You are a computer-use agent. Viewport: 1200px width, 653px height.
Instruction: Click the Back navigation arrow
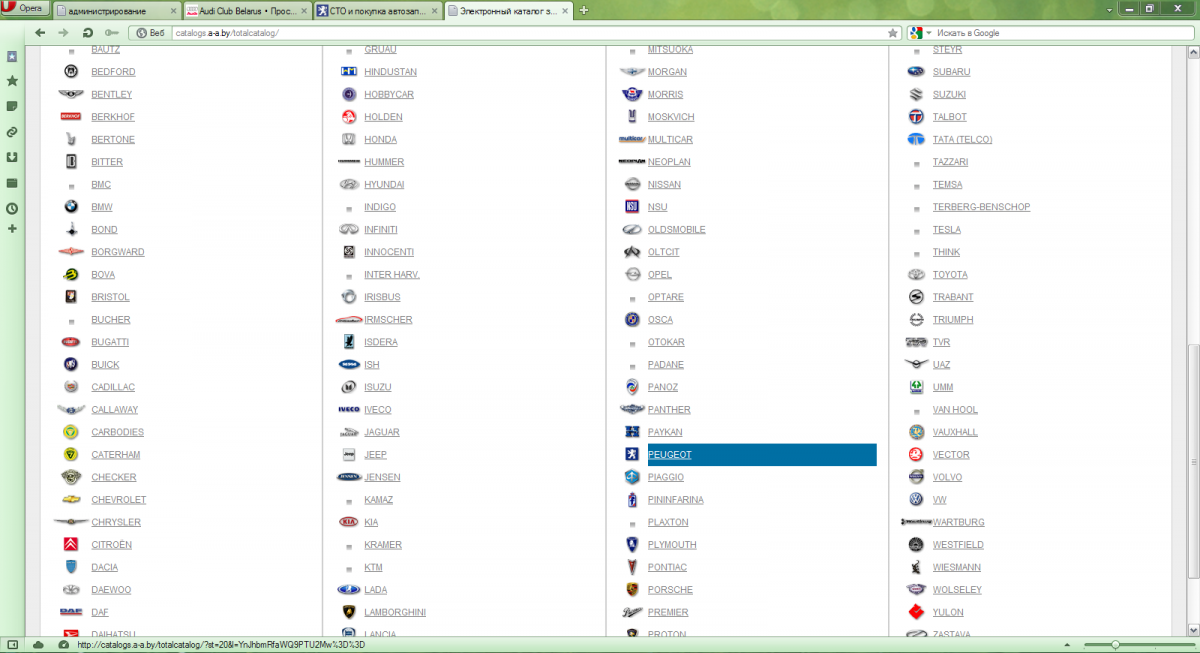pos(41,33)
